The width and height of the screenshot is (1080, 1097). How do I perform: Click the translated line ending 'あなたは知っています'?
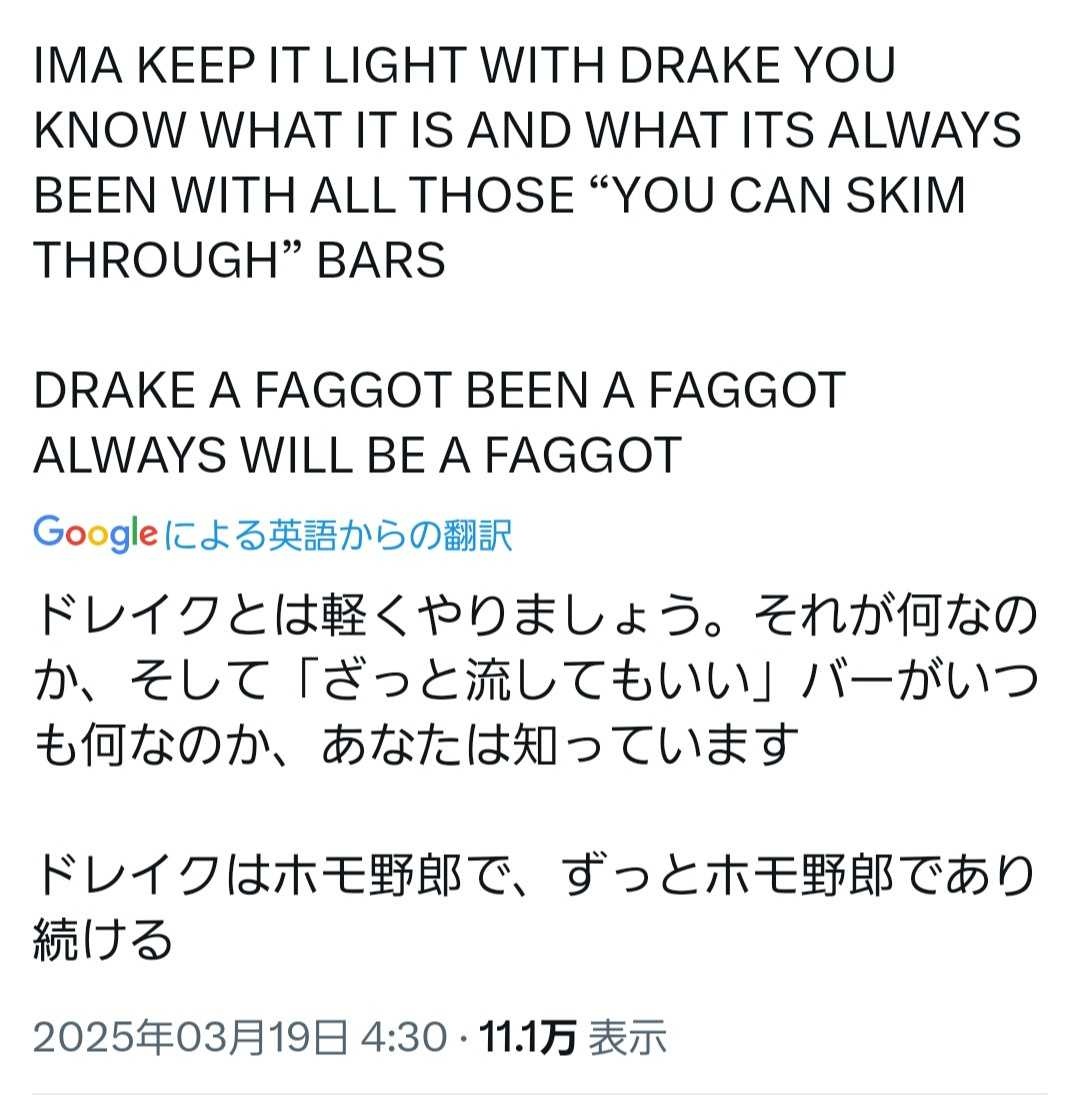pyautogui.click(x=415, y=745)
